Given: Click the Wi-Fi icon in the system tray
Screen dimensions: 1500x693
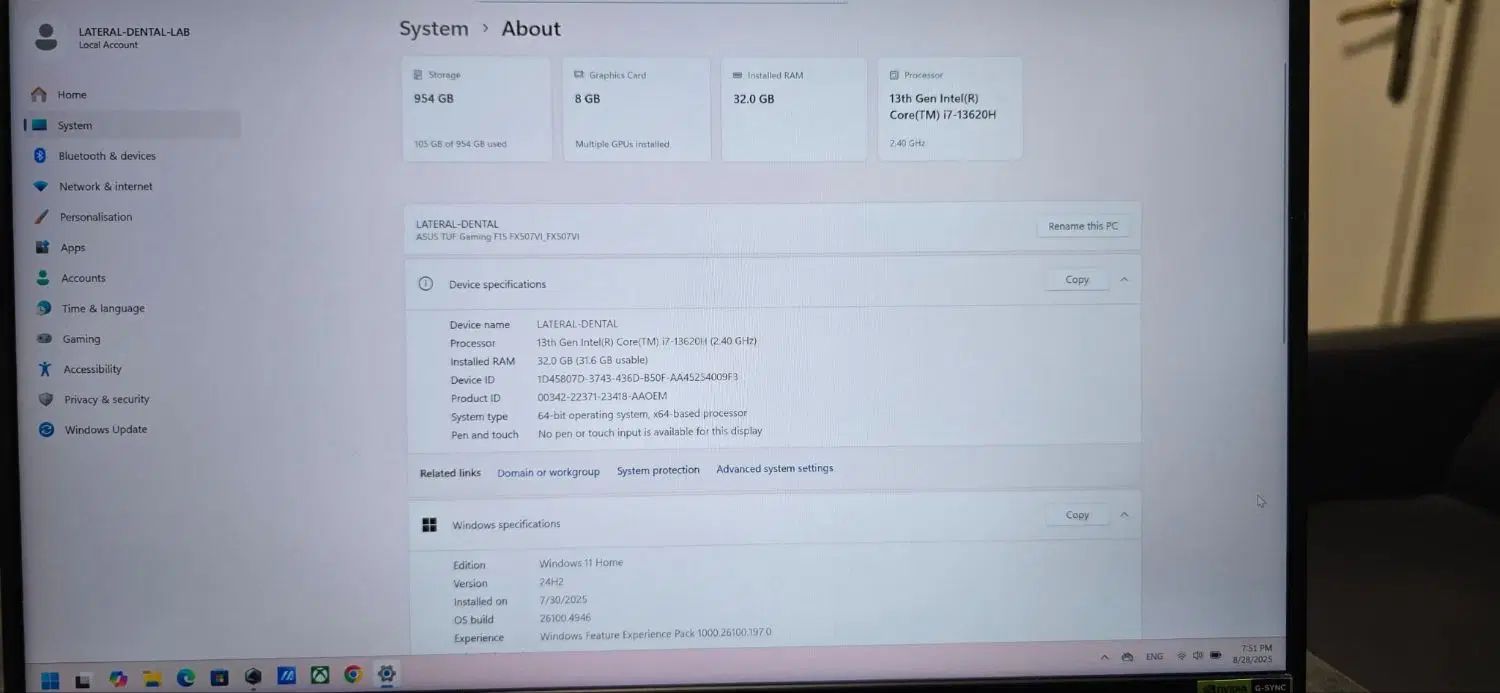Looking at the screenshot, I should click(x=1181, y=656).
